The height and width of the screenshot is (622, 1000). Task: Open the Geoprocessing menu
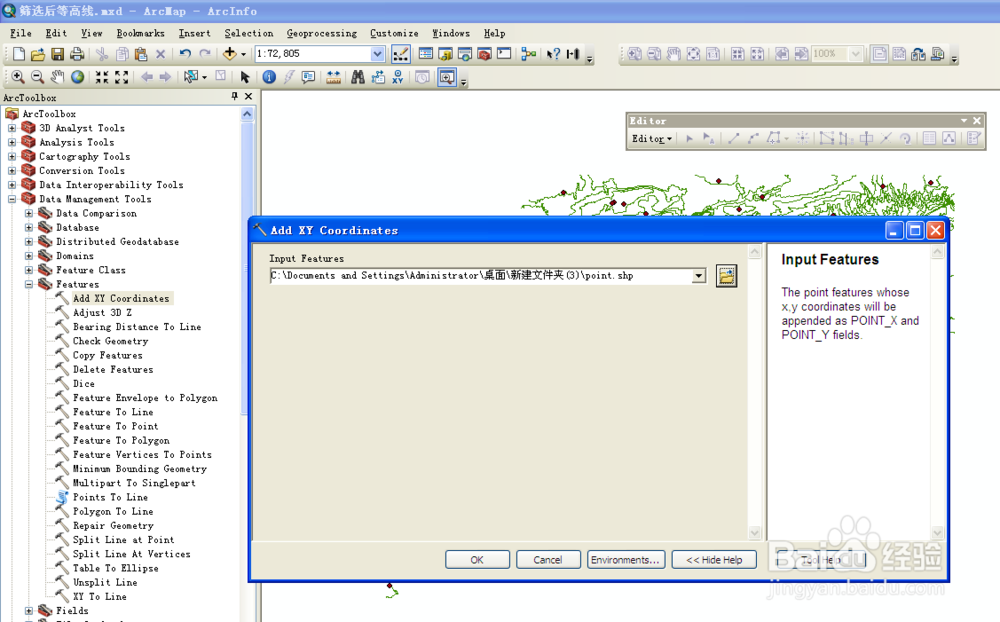322,33
